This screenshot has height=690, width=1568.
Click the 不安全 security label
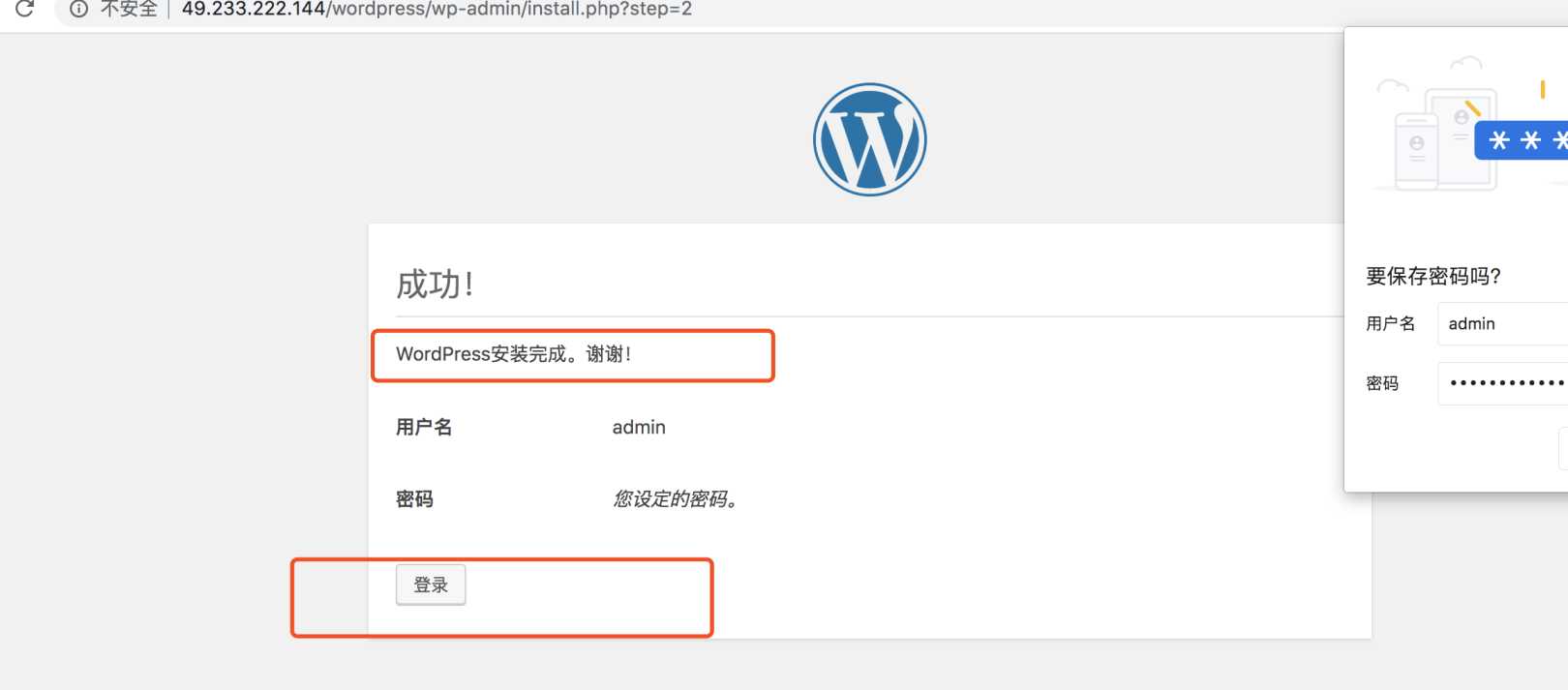pos(129,9)
